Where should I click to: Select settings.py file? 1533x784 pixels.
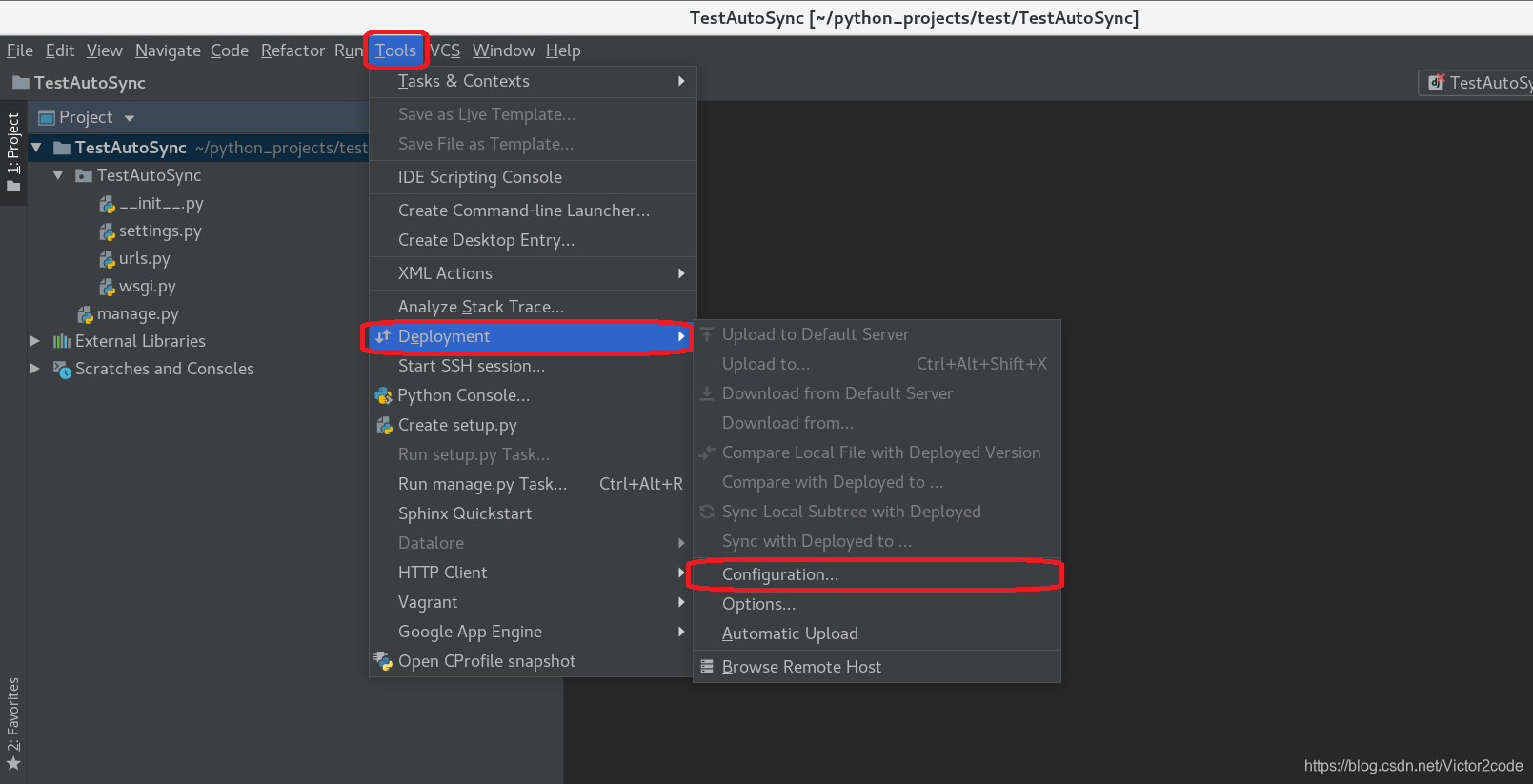[160, 231]
